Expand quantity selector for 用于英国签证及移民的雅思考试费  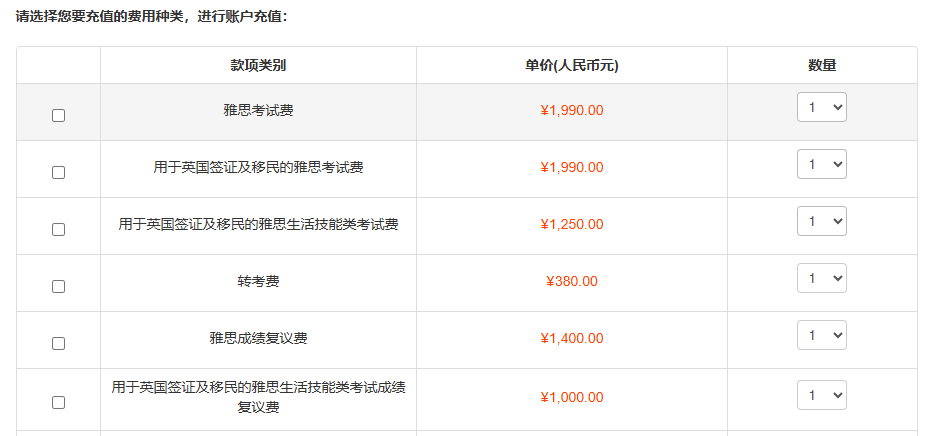click(x=821, y=164)
